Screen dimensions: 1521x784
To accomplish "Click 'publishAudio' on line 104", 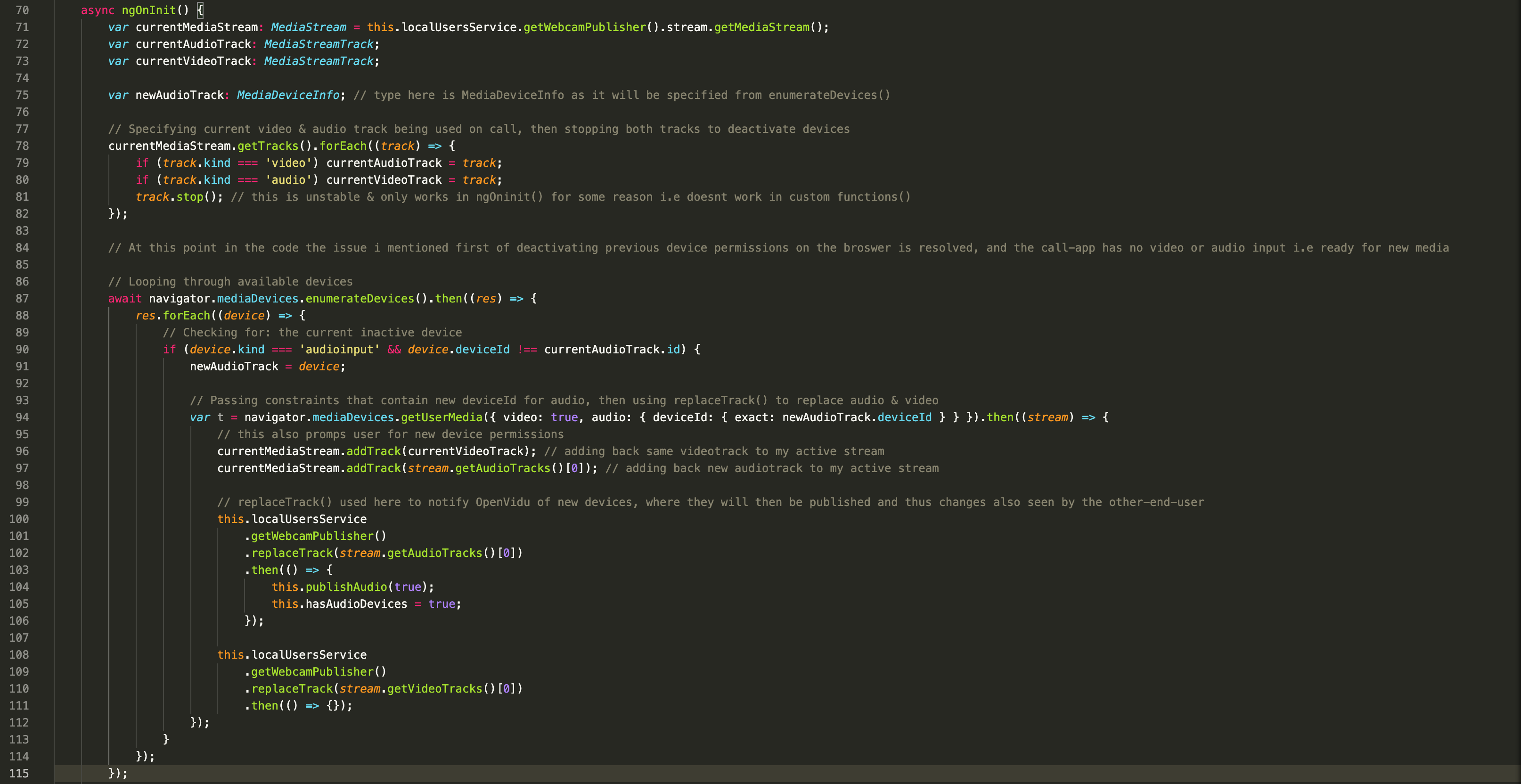I will (x=346, y=587).
